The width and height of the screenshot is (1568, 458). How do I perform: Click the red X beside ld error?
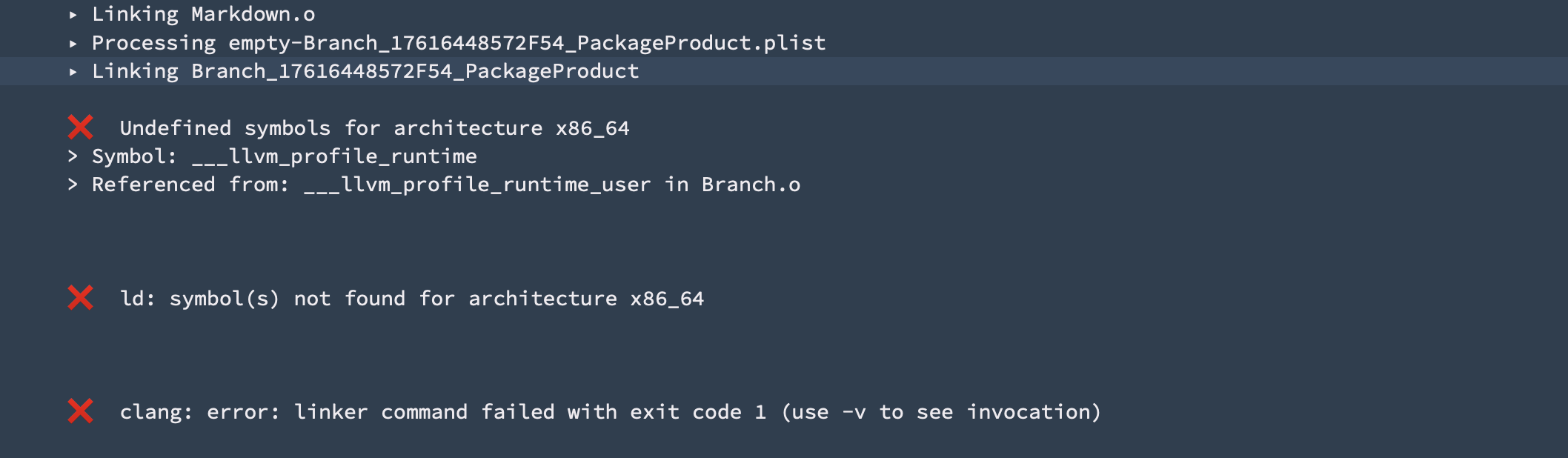(x=80, y=298)
